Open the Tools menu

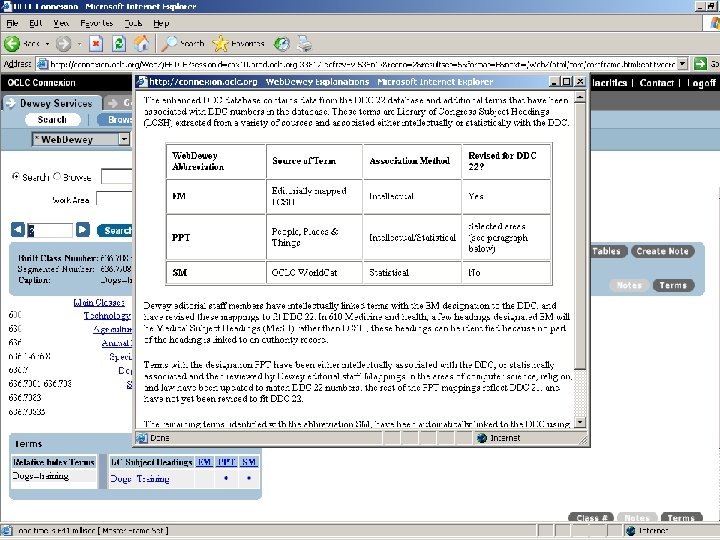pos(133,23)
